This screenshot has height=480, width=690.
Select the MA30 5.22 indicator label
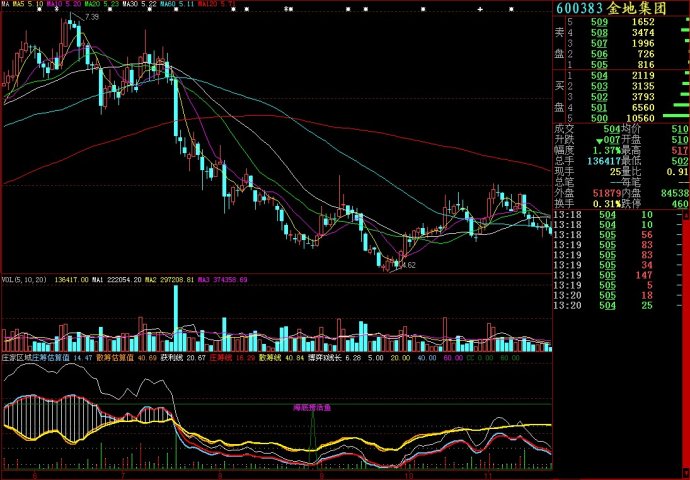pyautogui.click(x=139, y=4)
